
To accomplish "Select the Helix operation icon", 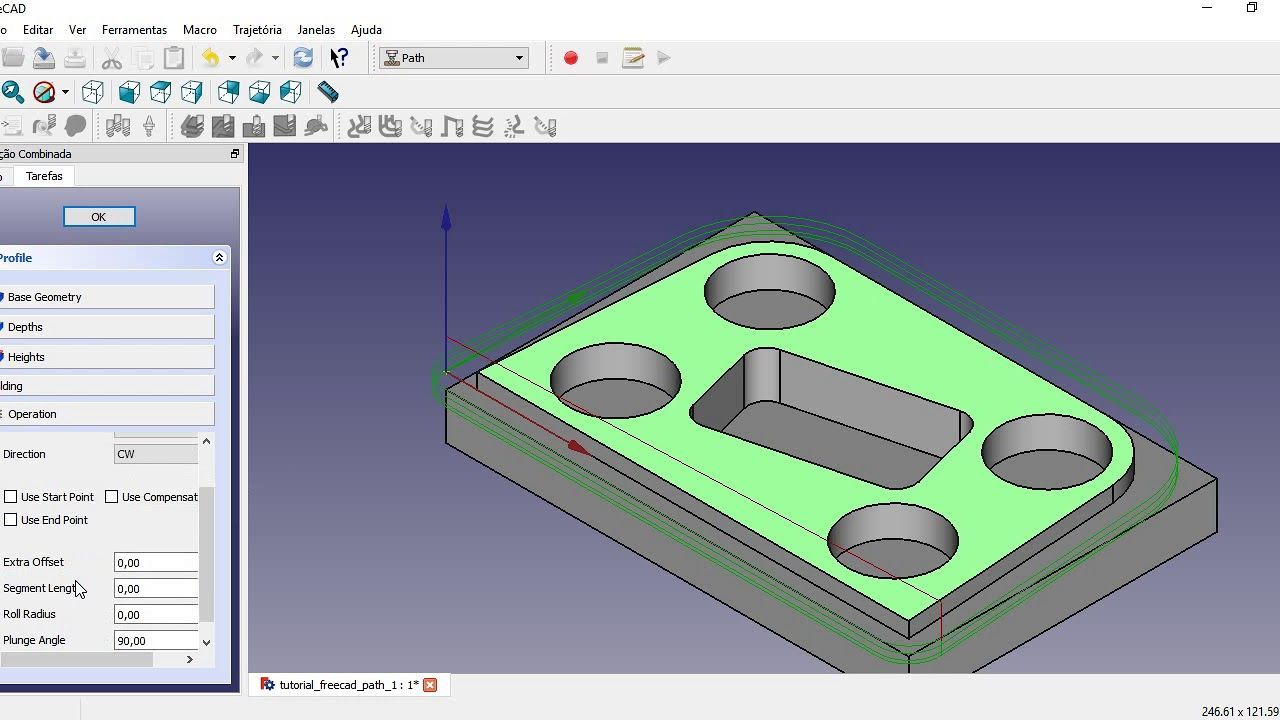I will pyautogui.click(x=484, y=126).
